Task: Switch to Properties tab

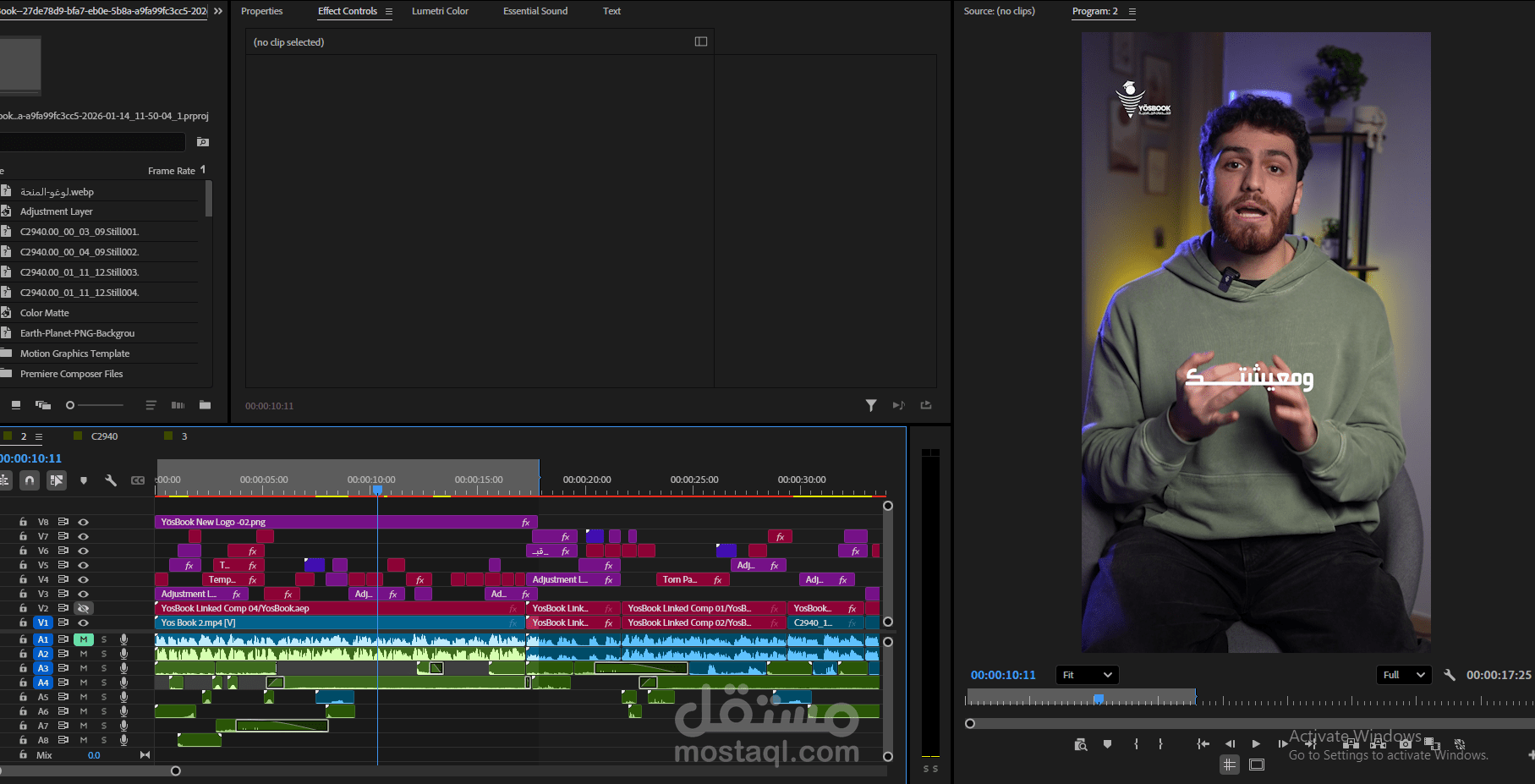Action: coord(261,11)
